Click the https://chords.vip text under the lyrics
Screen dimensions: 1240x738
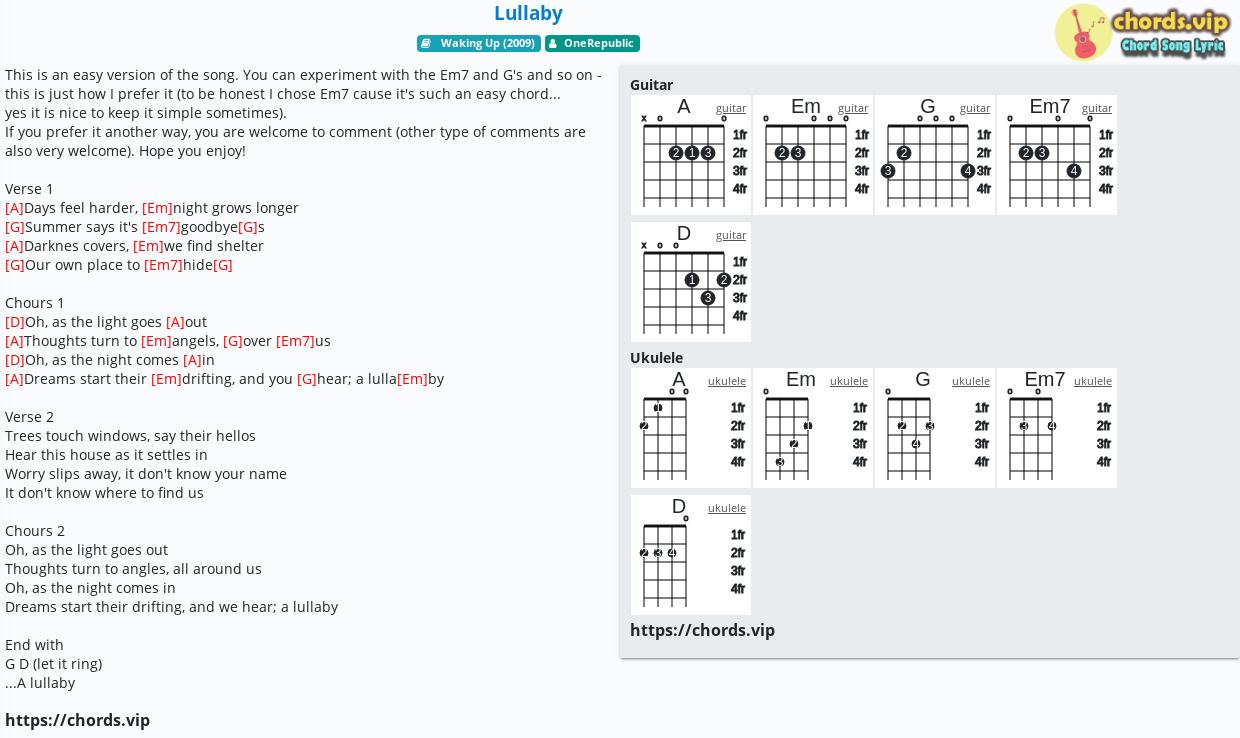tap(77, 720)
